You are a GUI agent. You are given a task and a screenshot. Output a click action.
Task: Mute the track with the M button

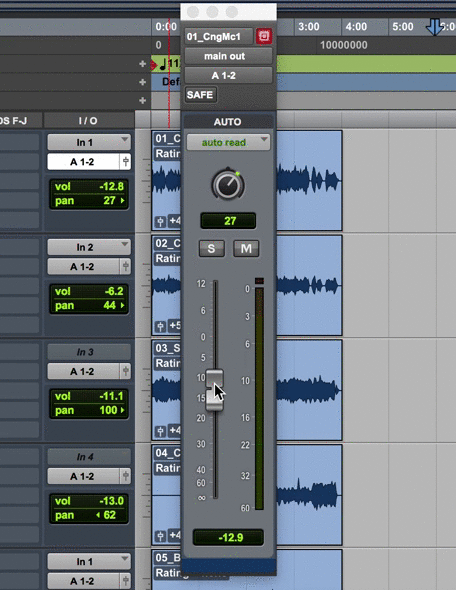point(246,248)
